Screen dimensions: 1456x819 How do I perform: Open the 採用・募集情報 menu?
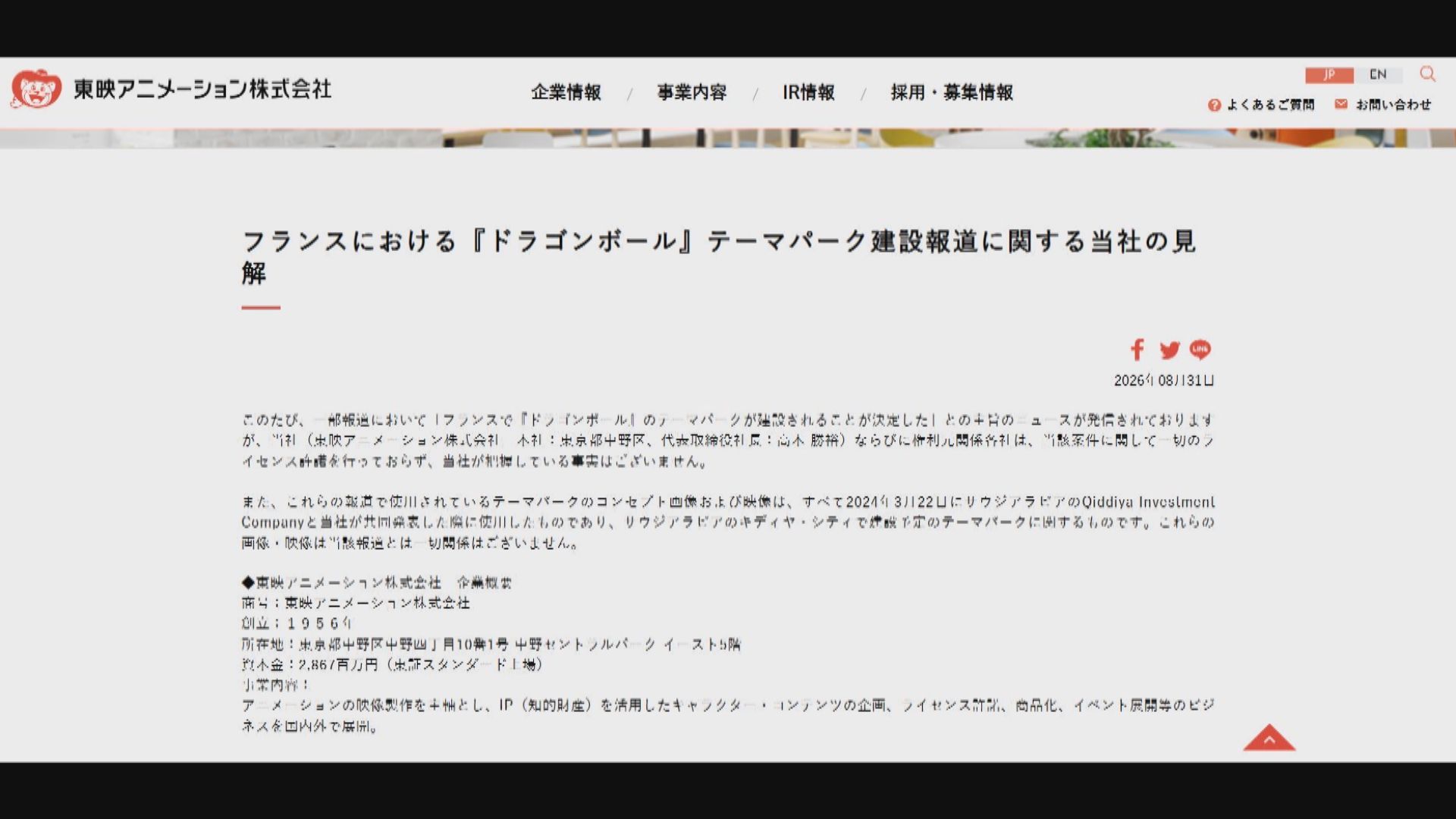click(x=952, y=93)
